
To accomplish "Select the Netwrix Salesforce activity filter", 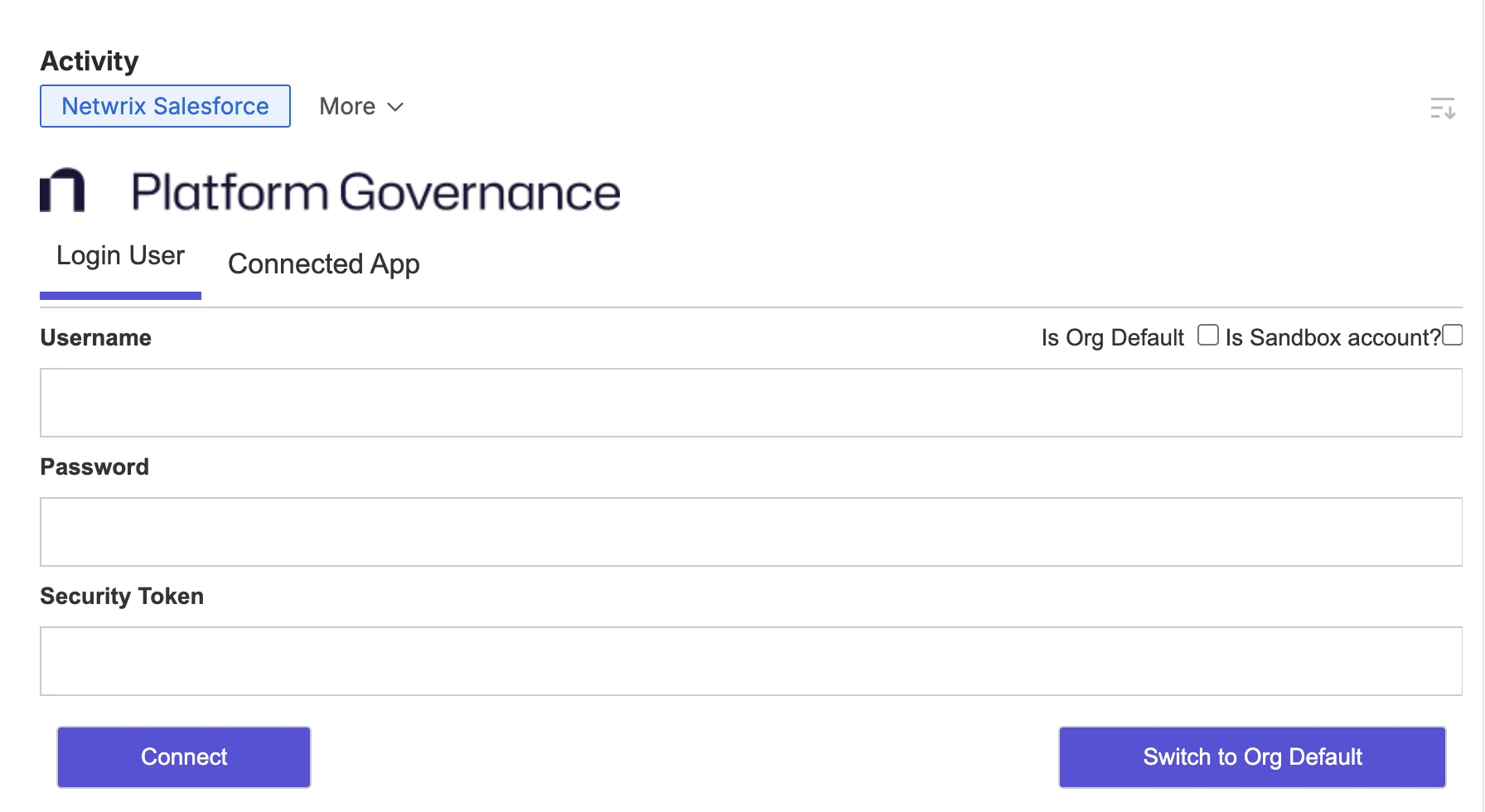I will pos(164,106).
